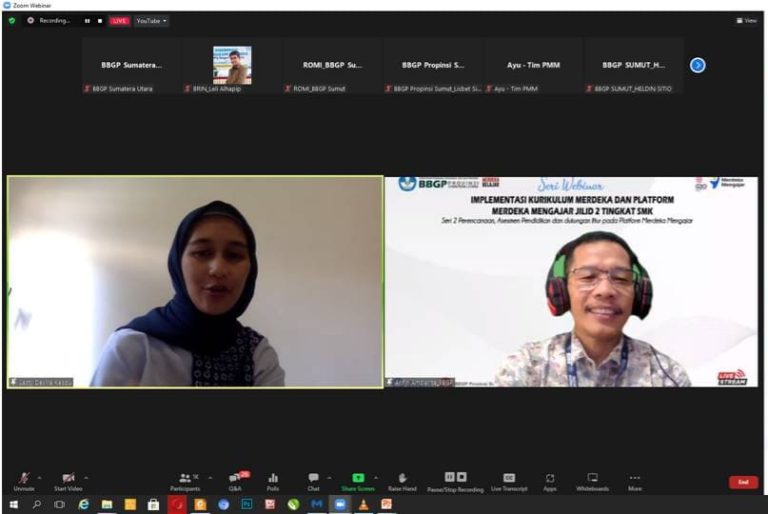The width and height of the screenshot is (768, 514).
Task: Open the Participants panel
Action: [185, 482]
